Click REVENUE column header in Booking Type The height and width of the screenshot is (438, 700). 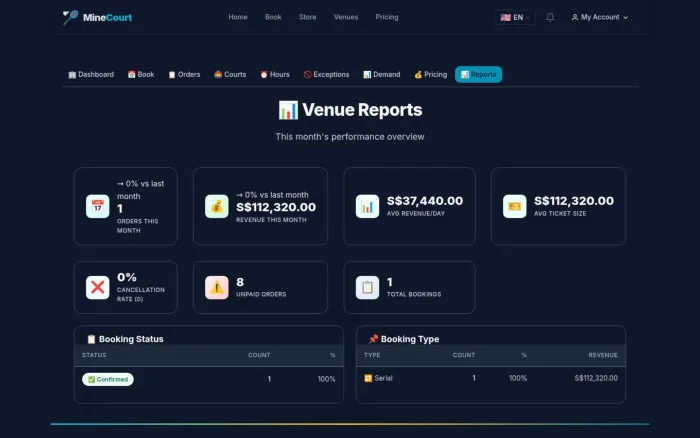click(603, 355)
